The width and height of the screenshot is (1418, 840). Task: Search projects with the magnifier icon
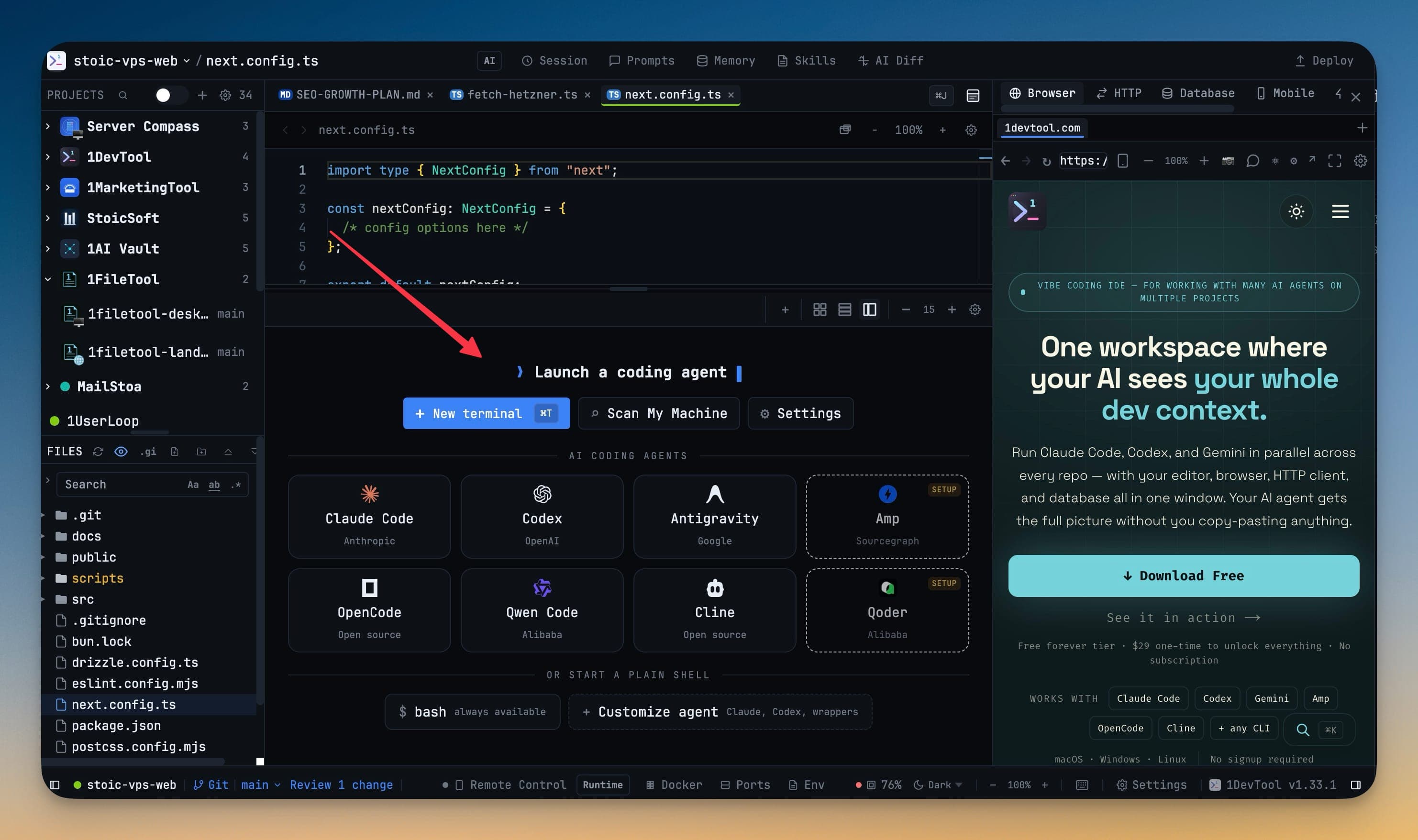click(123, 95)
